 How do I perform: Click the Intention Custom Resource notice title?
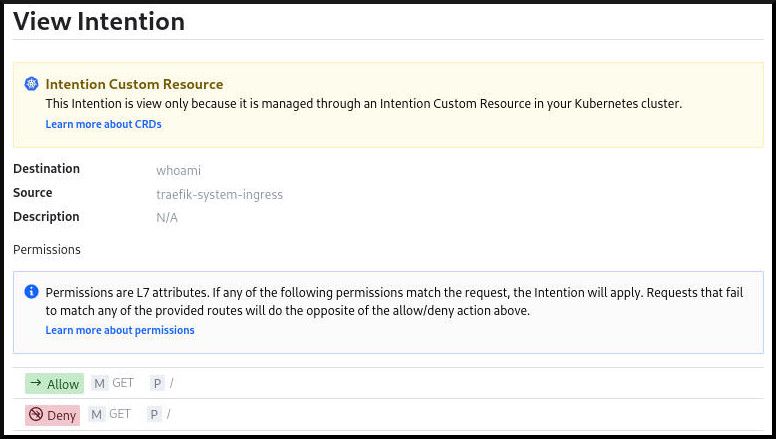(x=134, y=85)
